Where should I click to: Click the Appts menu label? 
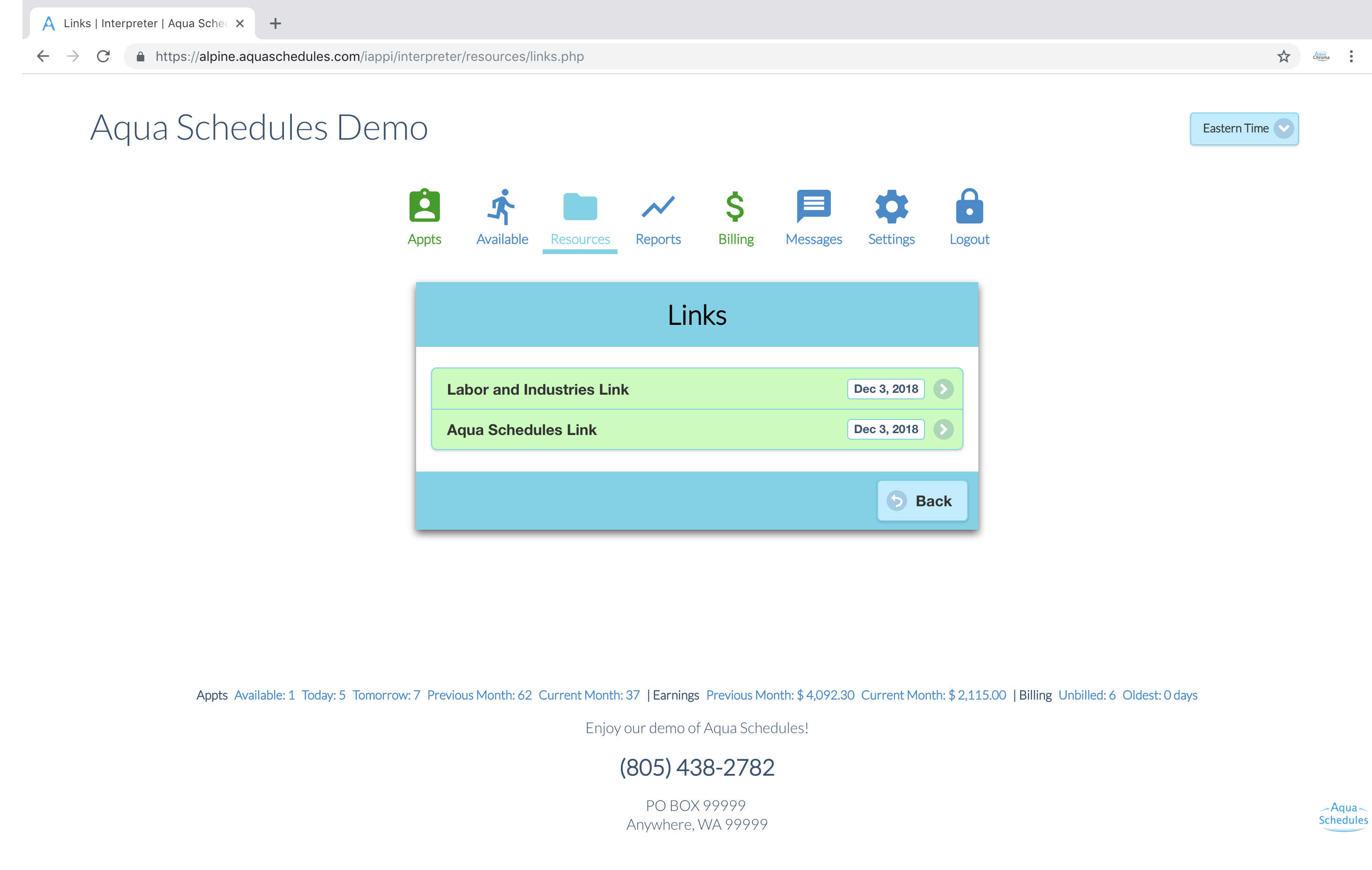pos(425,239)
